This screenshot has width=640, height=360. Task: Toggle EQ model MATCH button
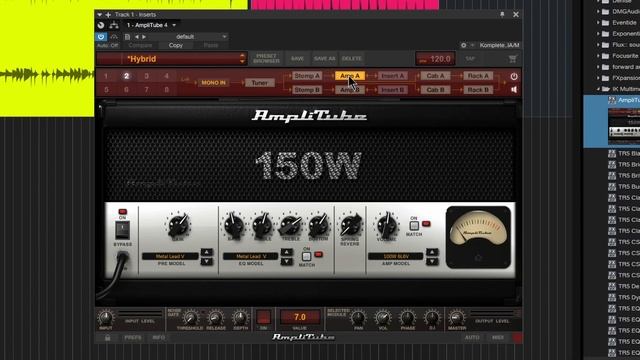pyautogui.click(x=306, y=256)
